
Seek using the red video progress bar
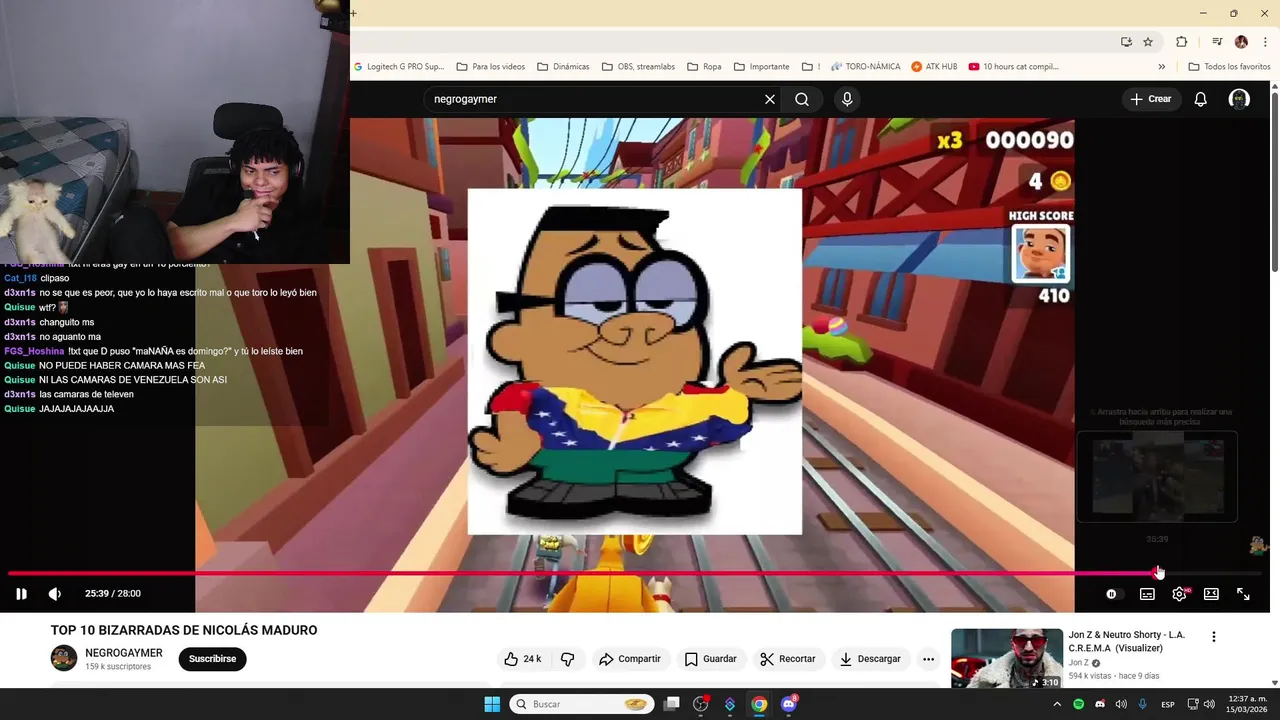[x=635, y=574]
